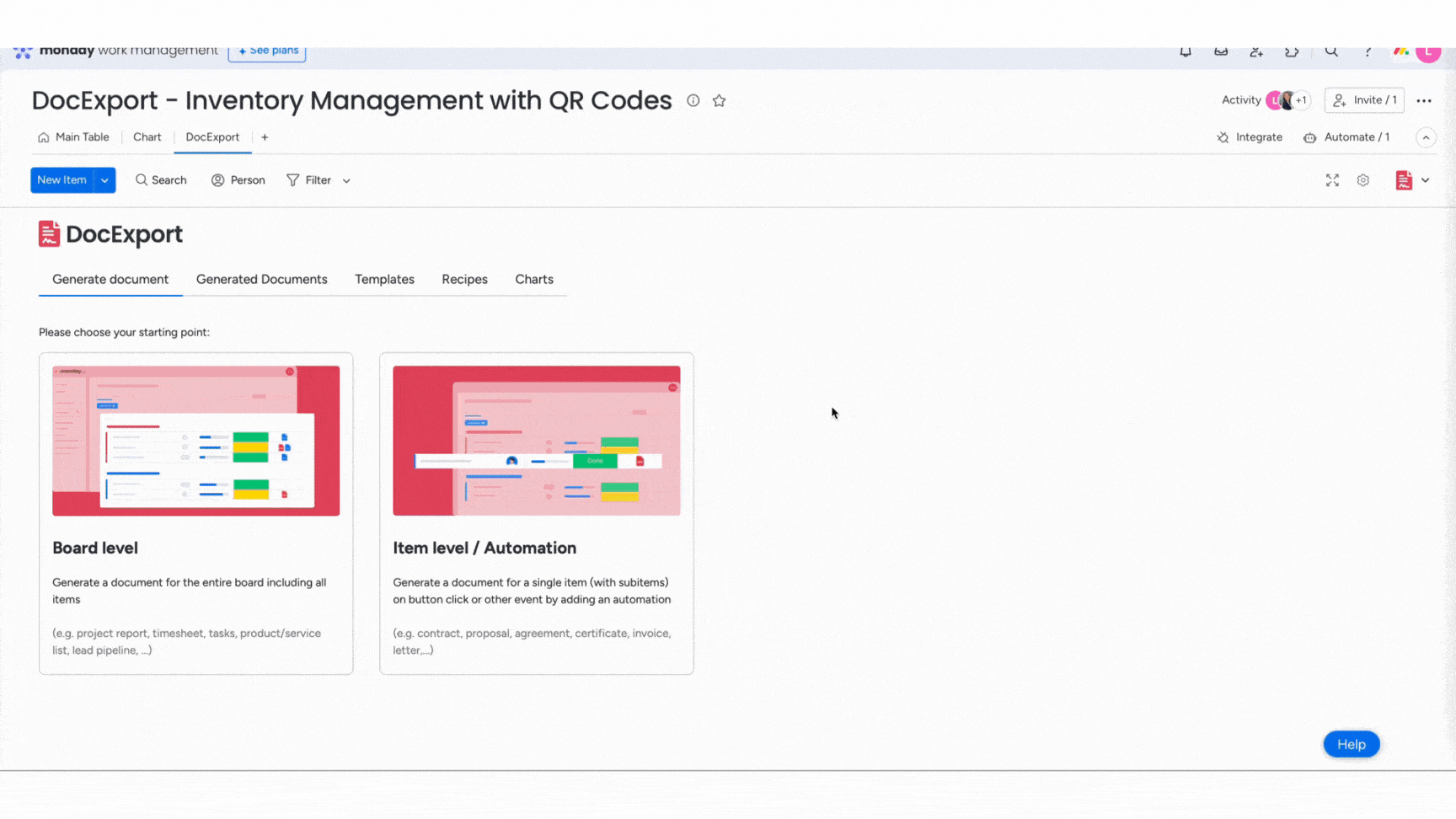Click the Automate robot icon
The height and width of the screenshot is (819, 1456).
tap(1309, 137)
